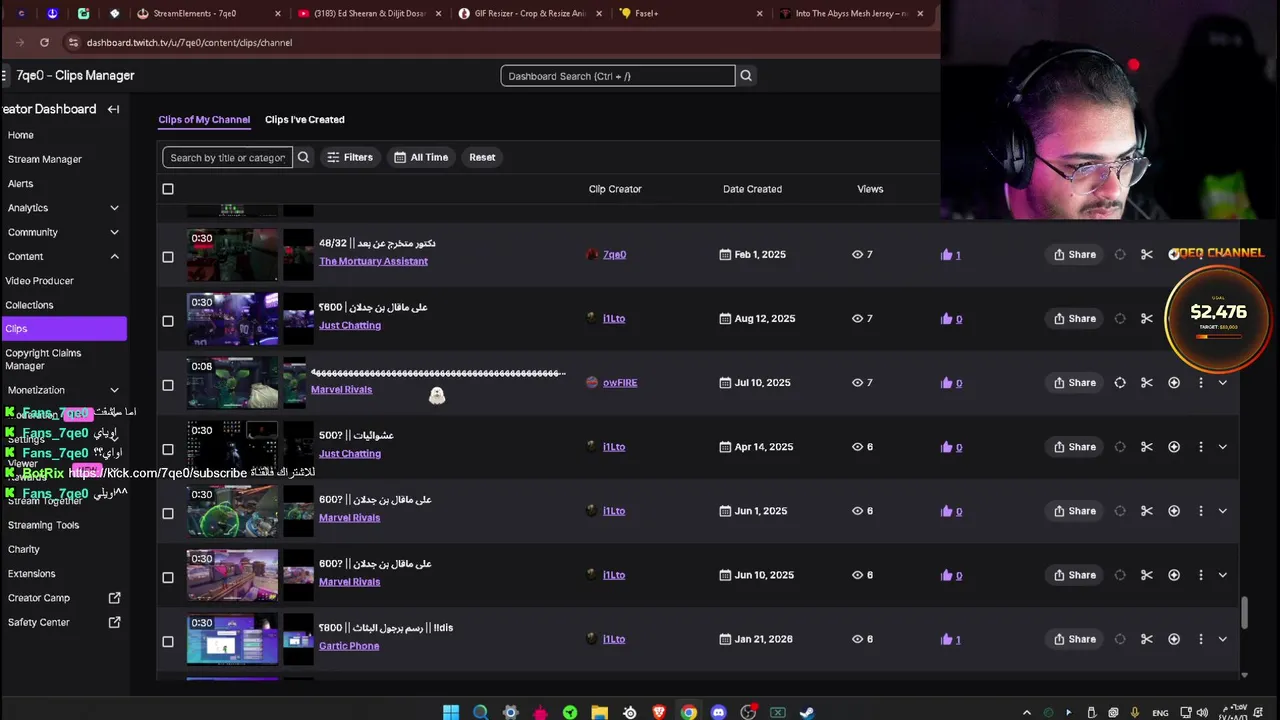Expand the Community section chevron
This screenshot has width=1280, height=720.
[114, 232]
